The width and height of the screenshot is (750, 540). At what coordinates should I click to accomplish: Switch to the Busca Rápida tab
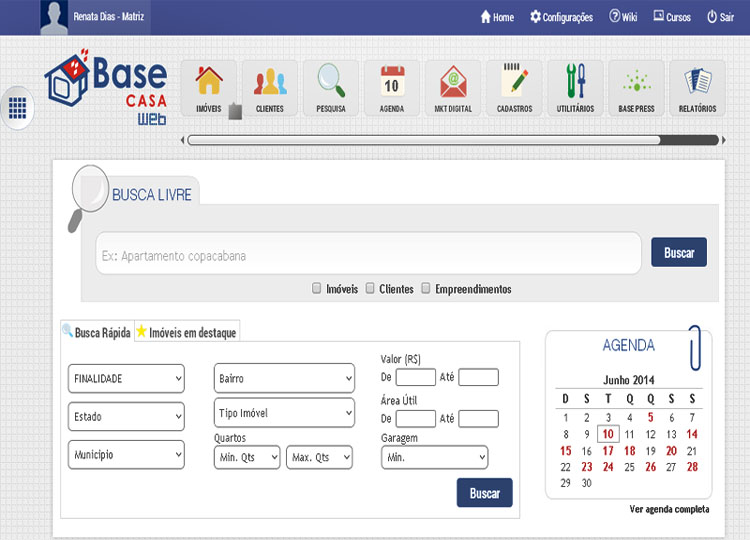[x=98, y=331]
